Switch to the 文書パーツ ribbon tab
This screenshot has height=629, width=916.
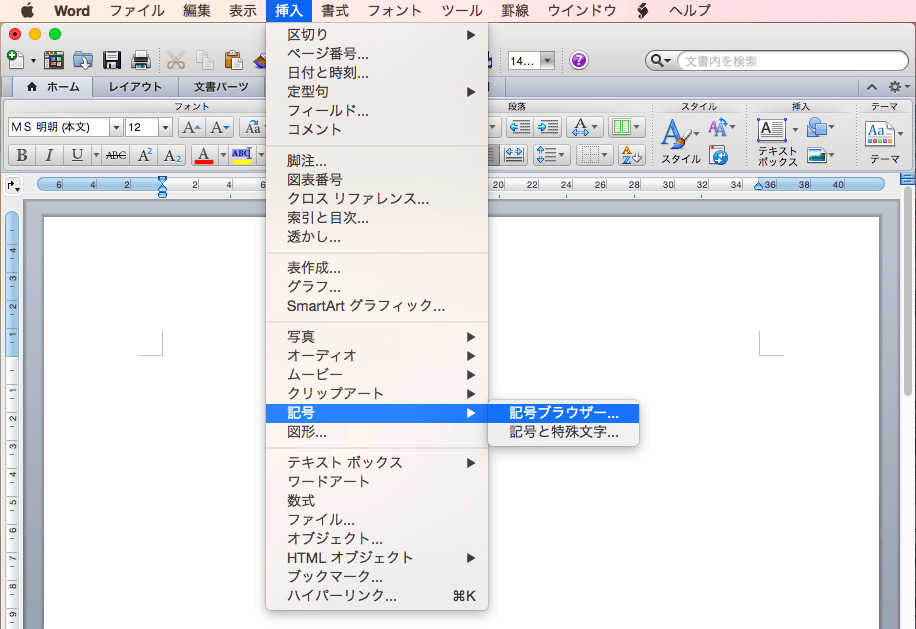[x=221, y=87]
